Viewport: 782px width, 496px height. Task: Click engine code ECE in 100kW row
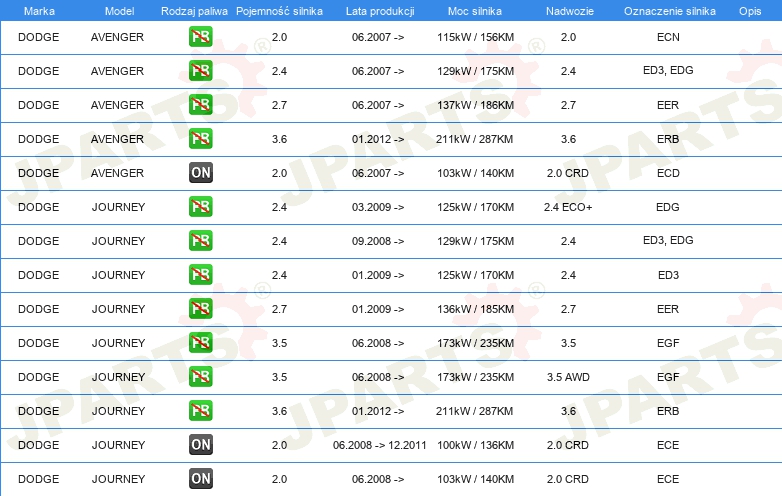668,445
